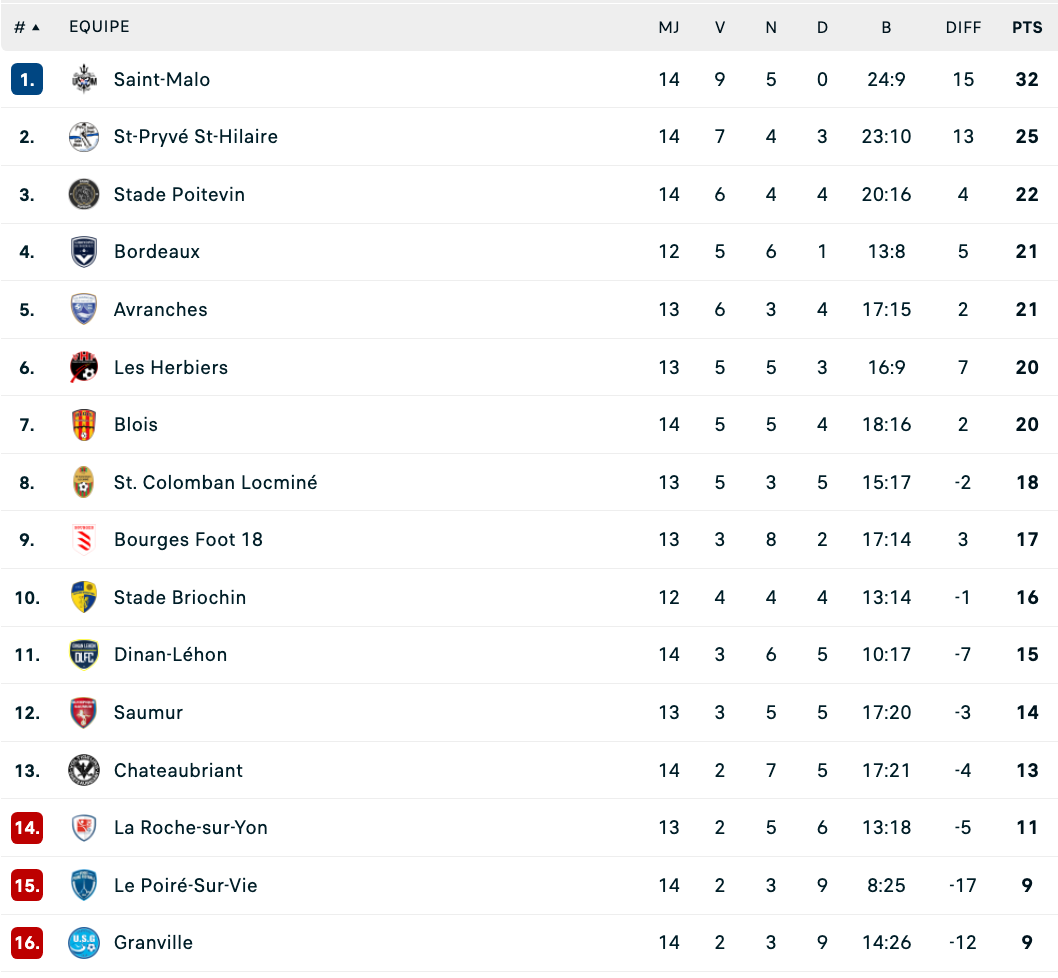1058x978 pixels.
Task: Open the St-Pryvé St-Hilaire team link
Action: pyautogui.click(x=196, y=136)
